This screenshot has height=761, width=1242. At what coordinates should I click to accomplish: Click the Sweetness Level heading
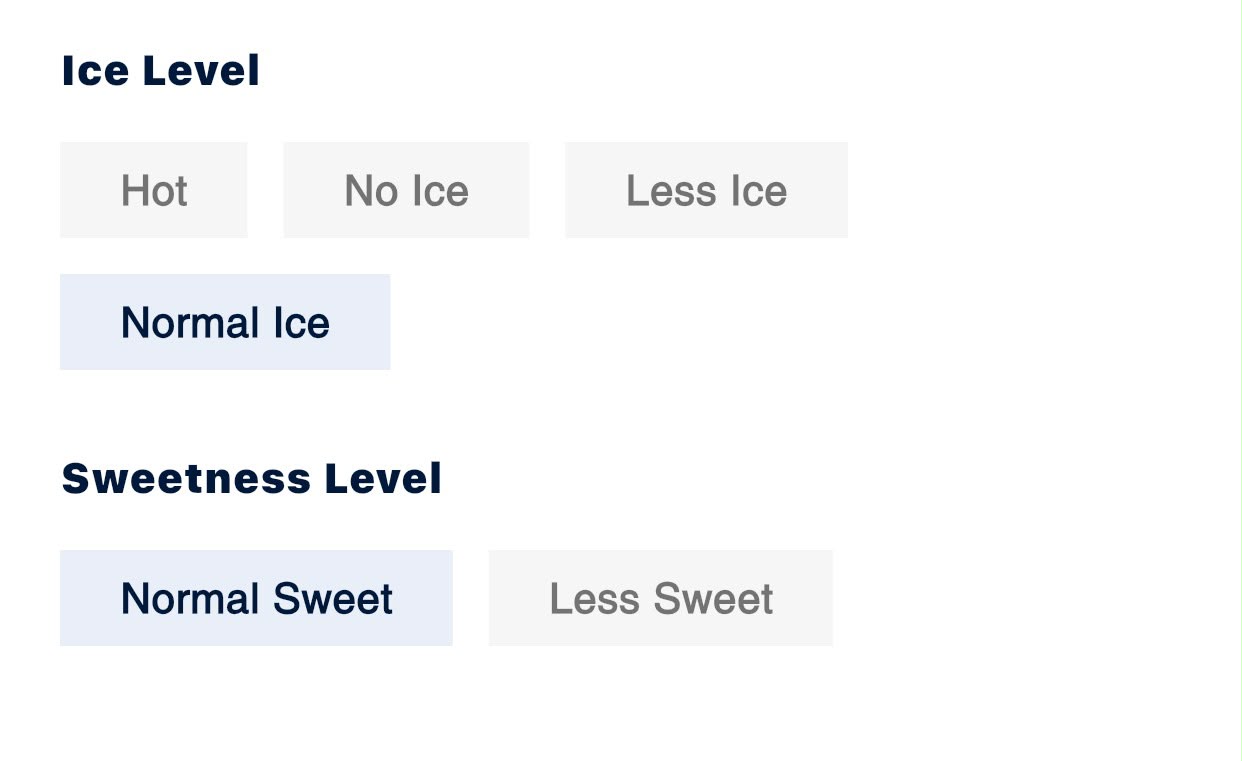(252, 478)
